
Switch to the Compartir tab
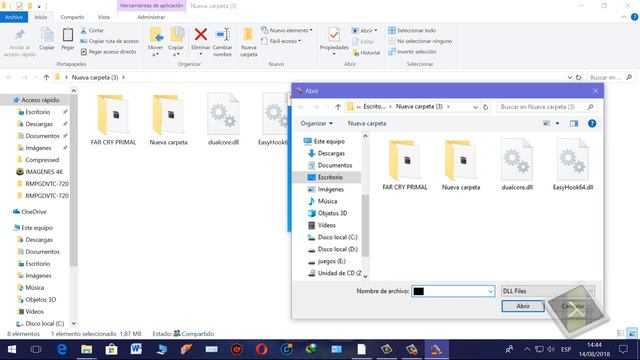pos(72,17)
